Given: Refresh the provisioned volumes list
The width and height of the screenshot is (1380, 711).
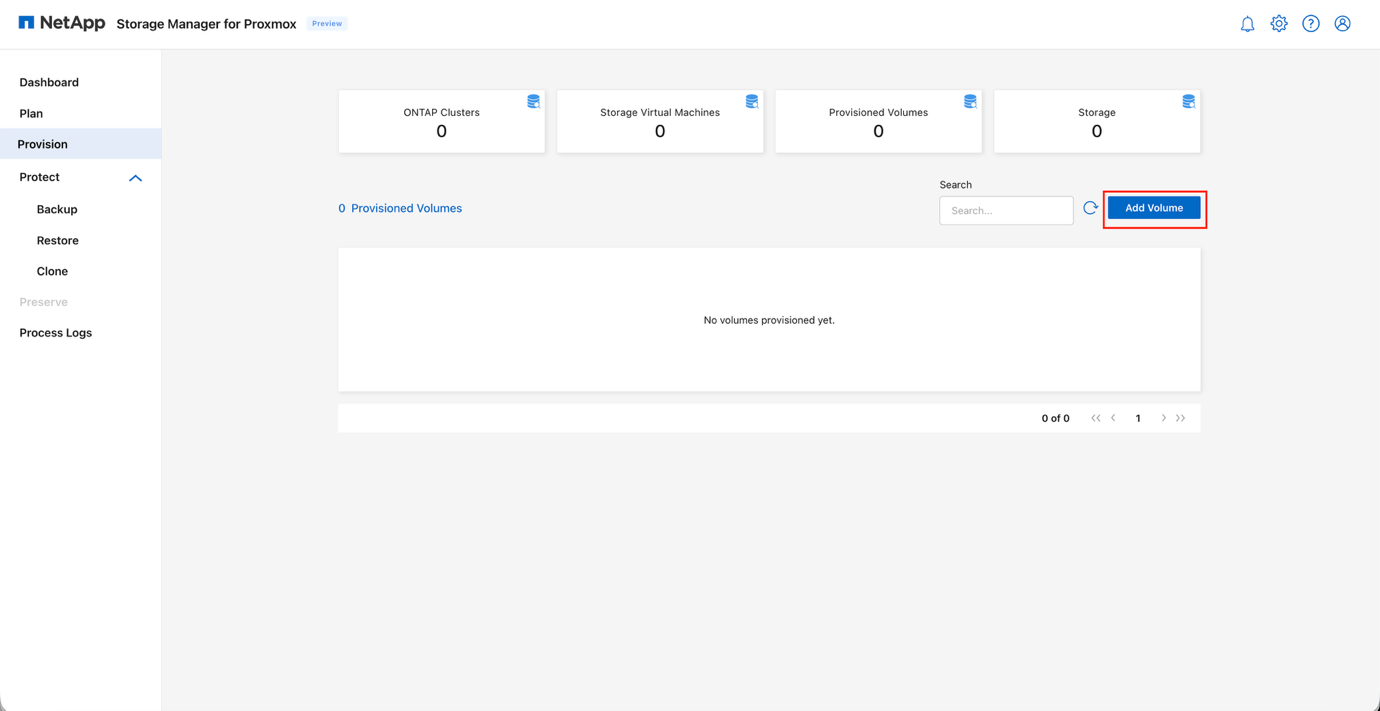Looking at the screenshot, I should (x=1090, y=207).
